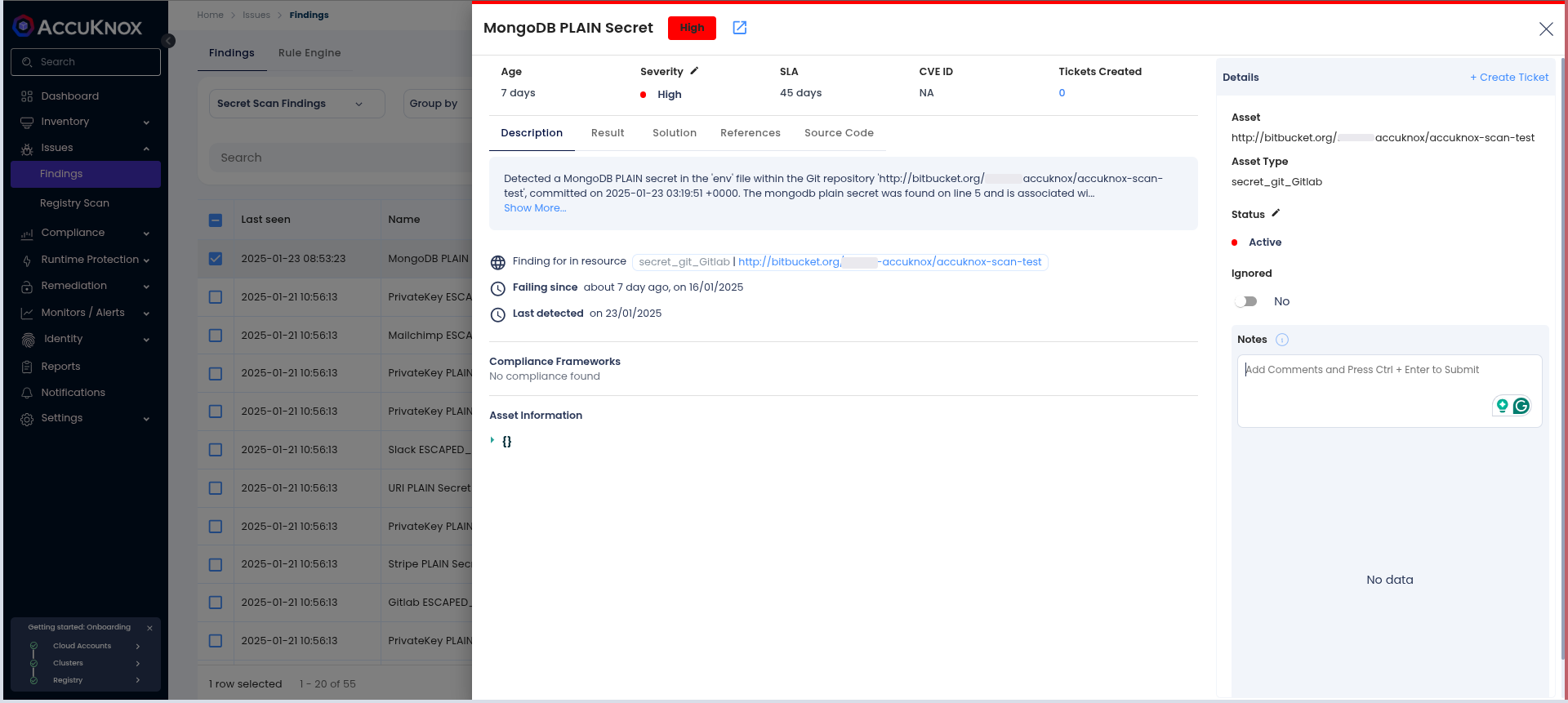Click the Settings gear icon
The width and height of the screenshot is (1568, 703).
[x=27, y=419]
